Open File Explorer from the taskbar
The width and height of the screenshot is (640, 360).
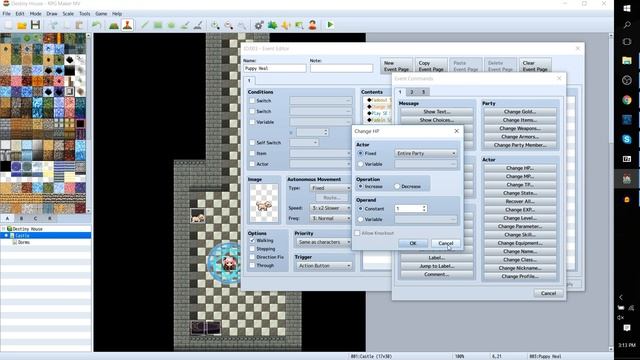(627, 61)
